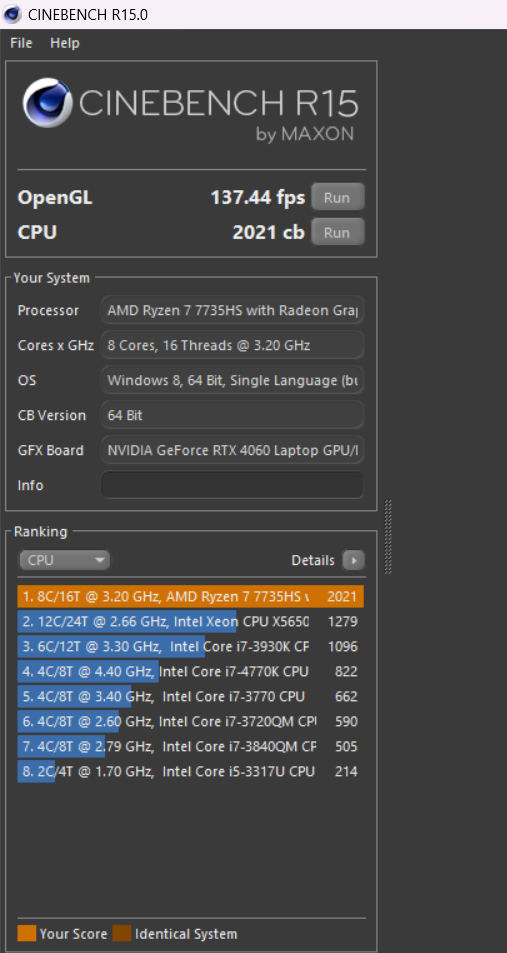Select ranking row Intel Core i5-3317U
This screenshot has width=507, height=953.
click(x=191, y=771)
